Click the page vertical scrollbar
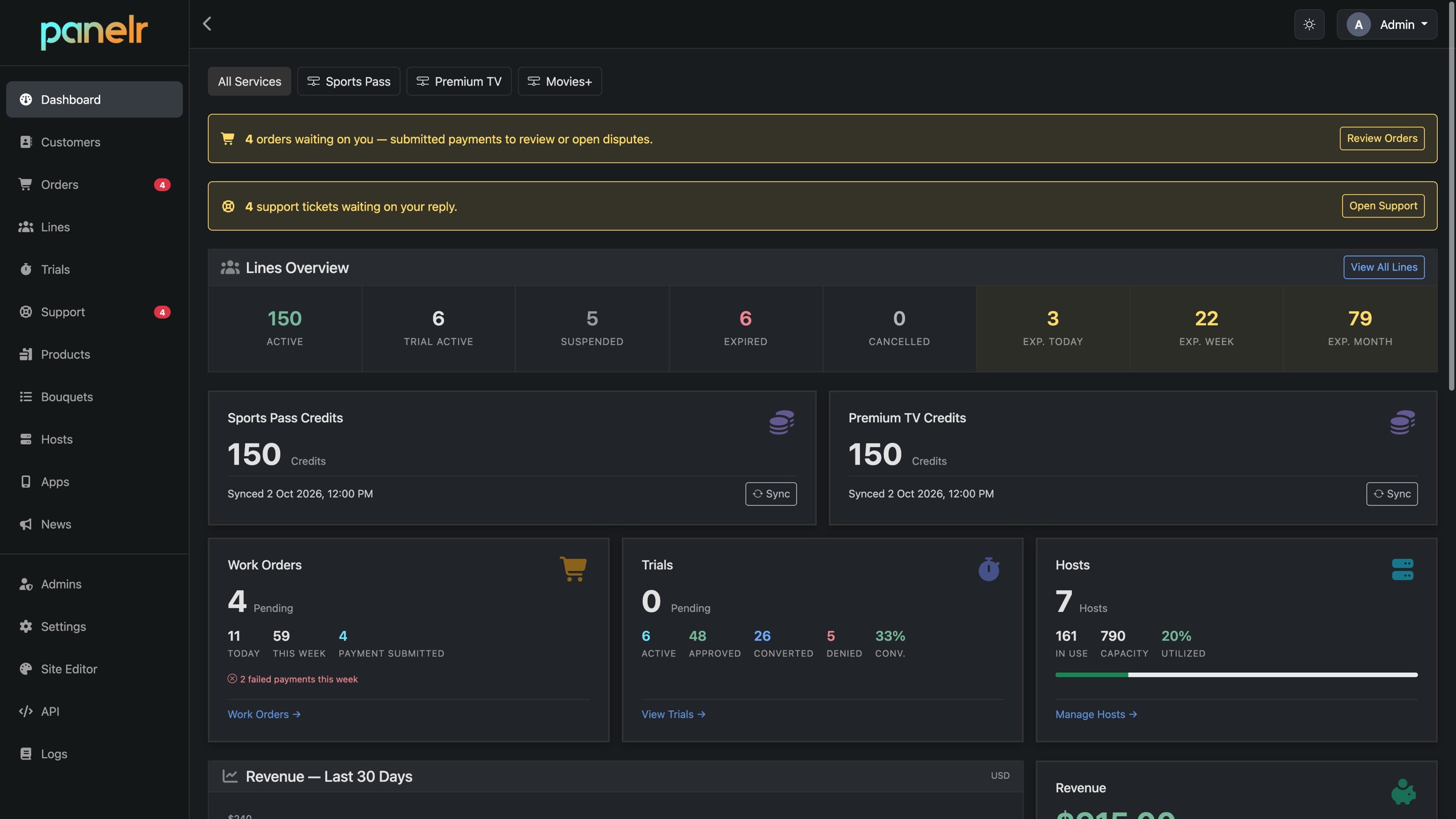This screenshot has width=1456, height=819. pyautogui.click(x=1451, y=197)
